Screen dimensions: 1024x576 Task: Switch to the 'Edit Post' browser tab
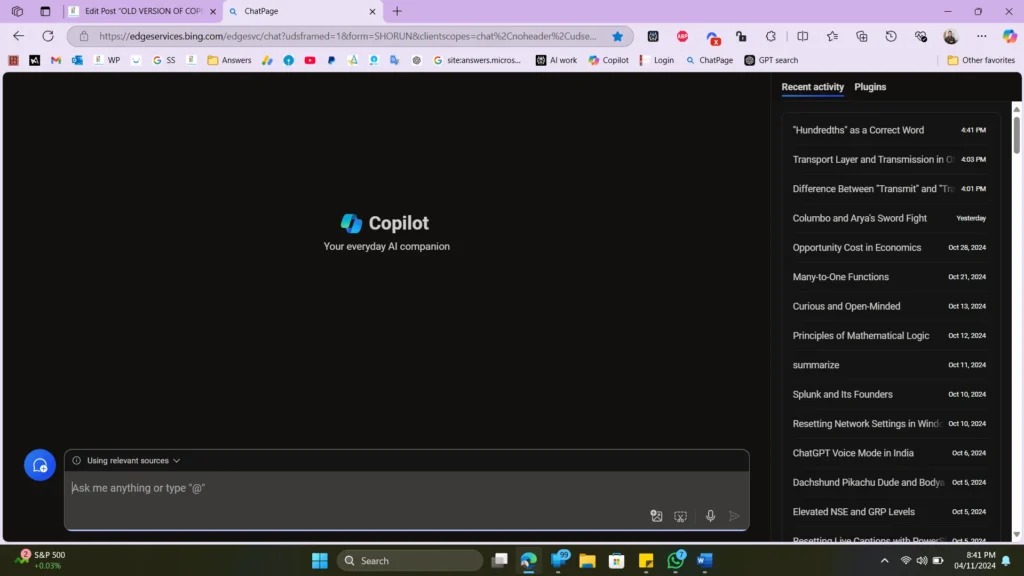coord(143,11)
